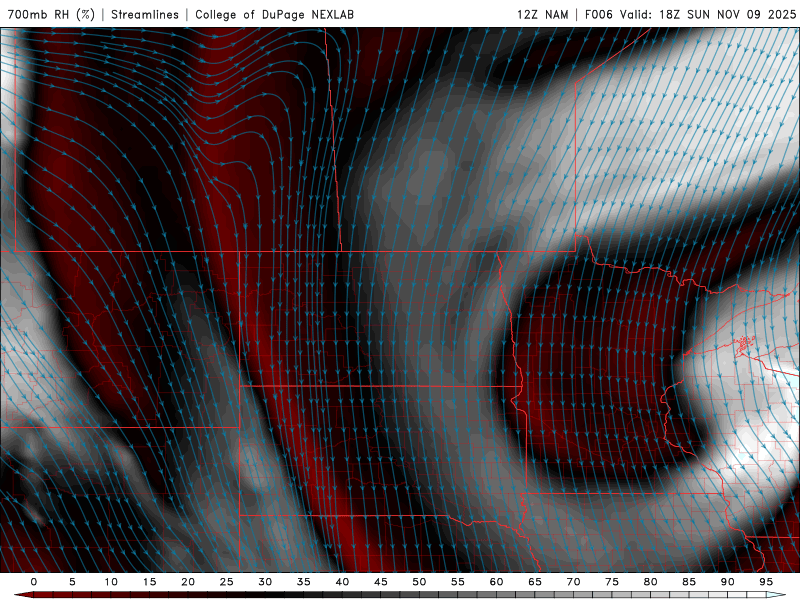Click the legend value "50"
The width and height of the screenshot is (800, 600).
[x=419, y=582]
